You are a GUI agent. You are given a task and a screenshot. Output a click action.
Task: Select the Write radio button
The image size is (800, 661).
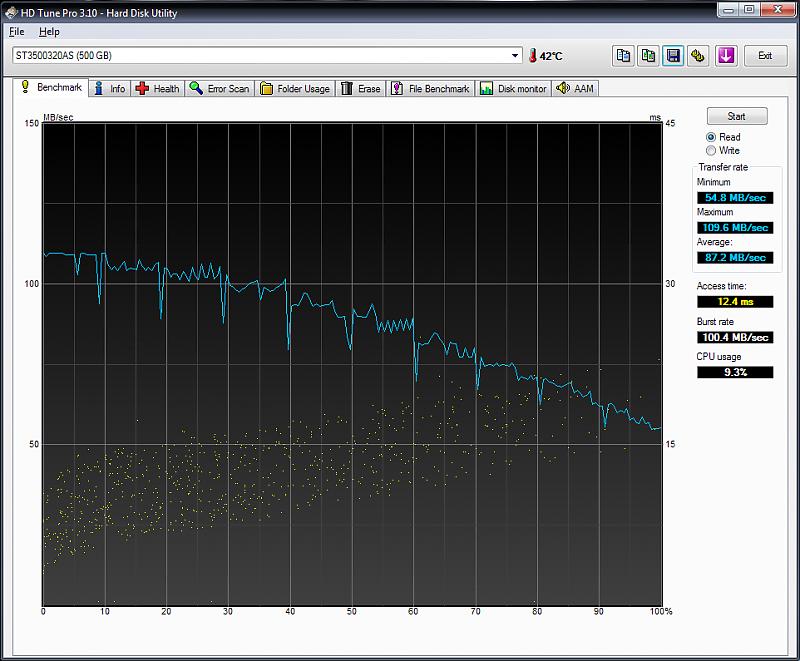point(711,150)
